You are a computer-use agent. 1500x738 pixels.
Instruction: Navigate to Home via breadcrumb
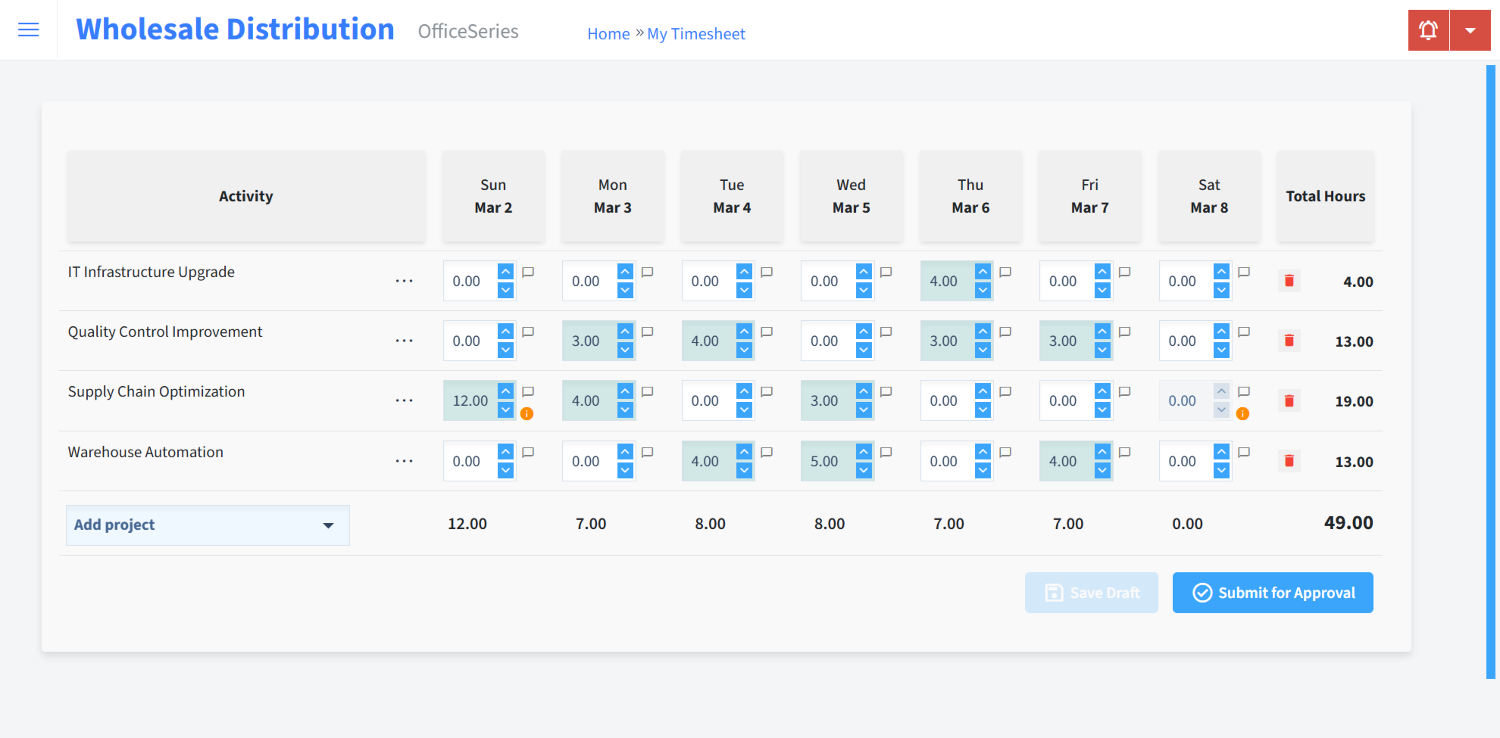click(608, 33)
